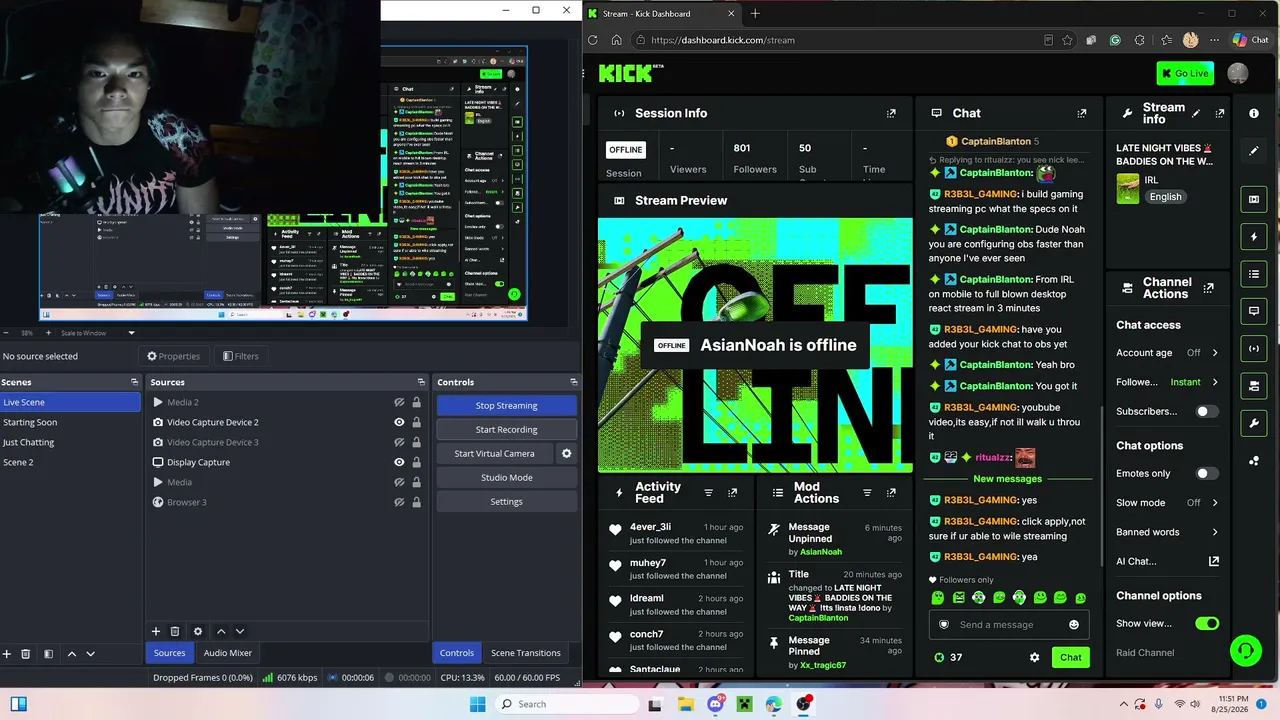Click the wrench icon in Kick right sidebar
Image resolution: width=1280 pixels, height=720 pixels.
pos(1254,423)
